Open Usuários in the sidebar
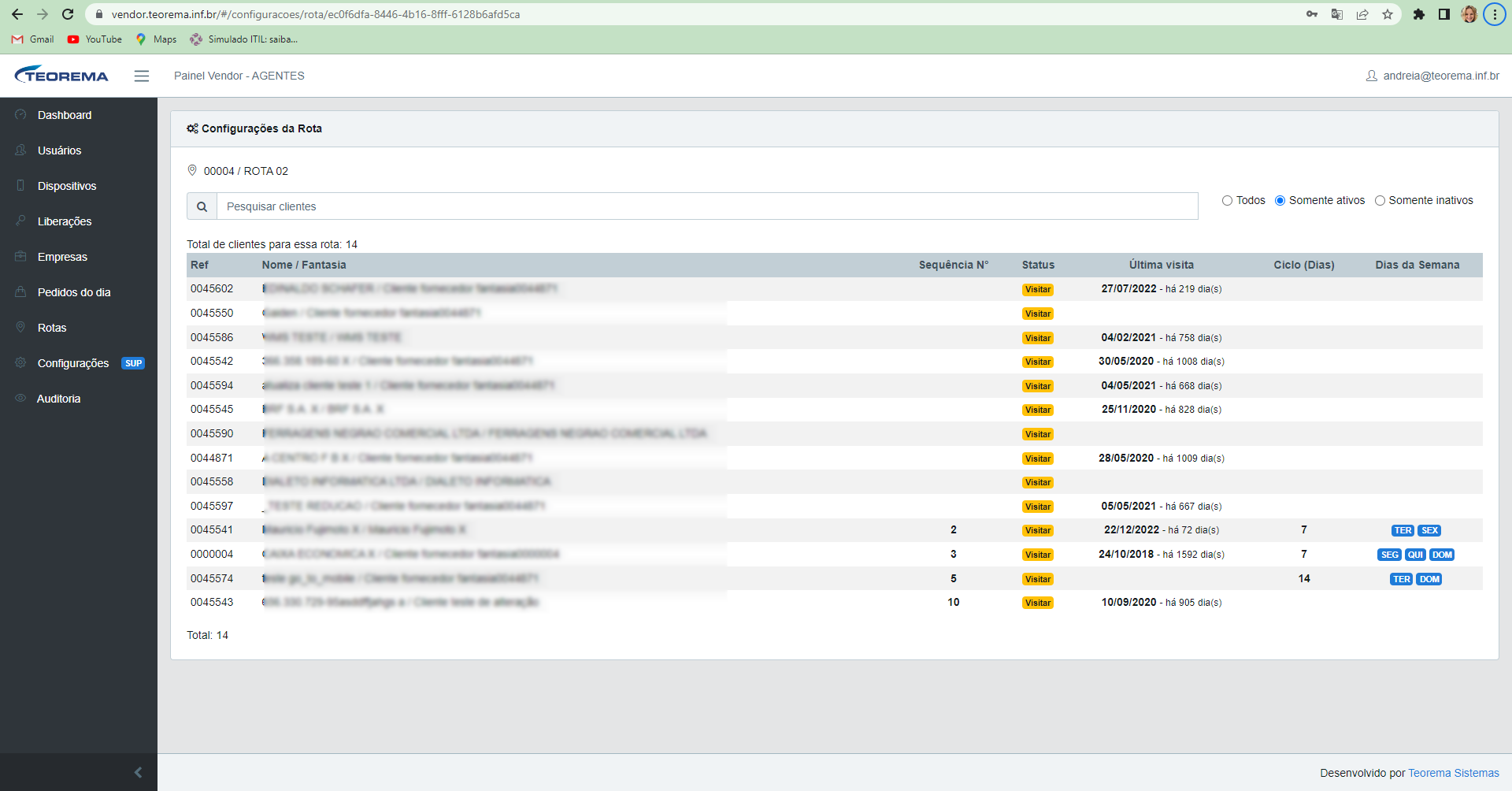The image size is (1512, 791). pos(79,150)
